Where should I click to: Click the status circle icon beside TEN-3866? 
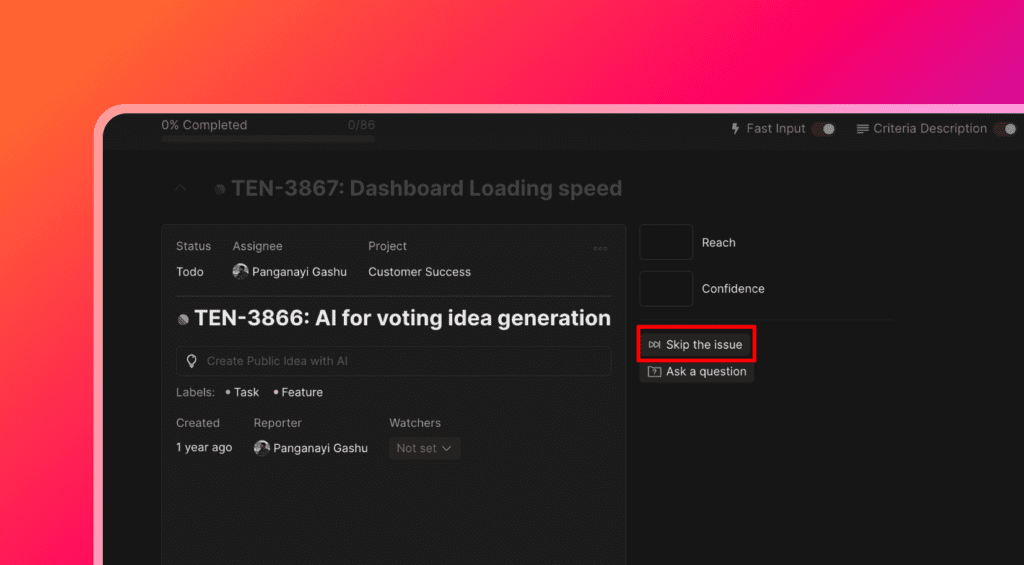click(183, 320)
